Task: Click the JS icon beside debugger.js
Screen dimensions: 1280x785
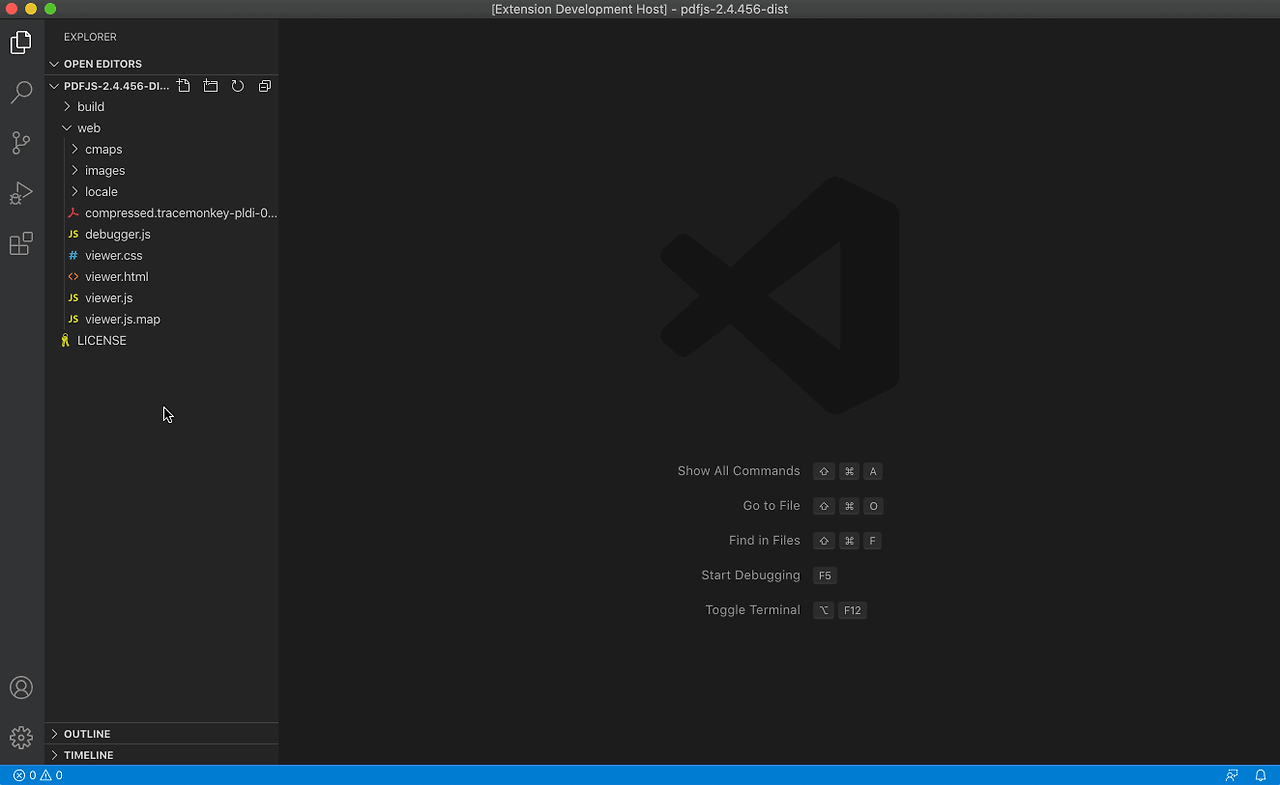Action: 73,234
